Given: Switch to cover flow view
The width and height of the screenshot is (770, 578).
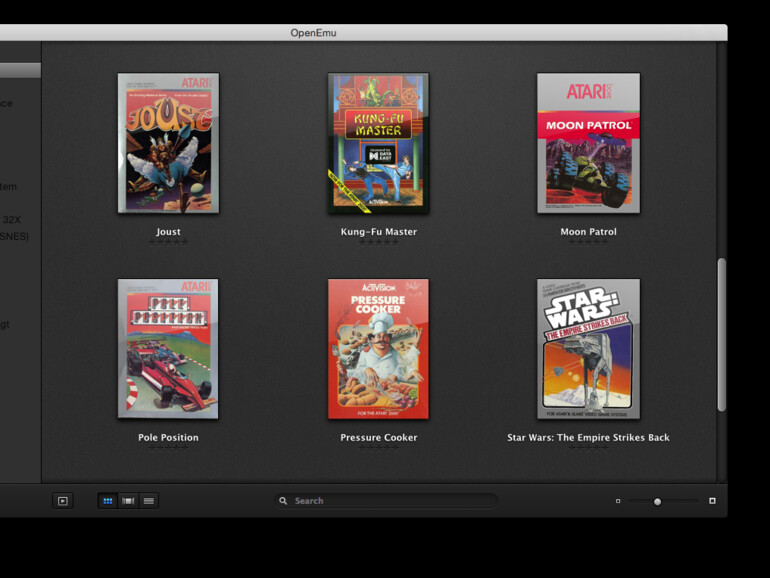Looking at the screenshot, I should point(128,501).
